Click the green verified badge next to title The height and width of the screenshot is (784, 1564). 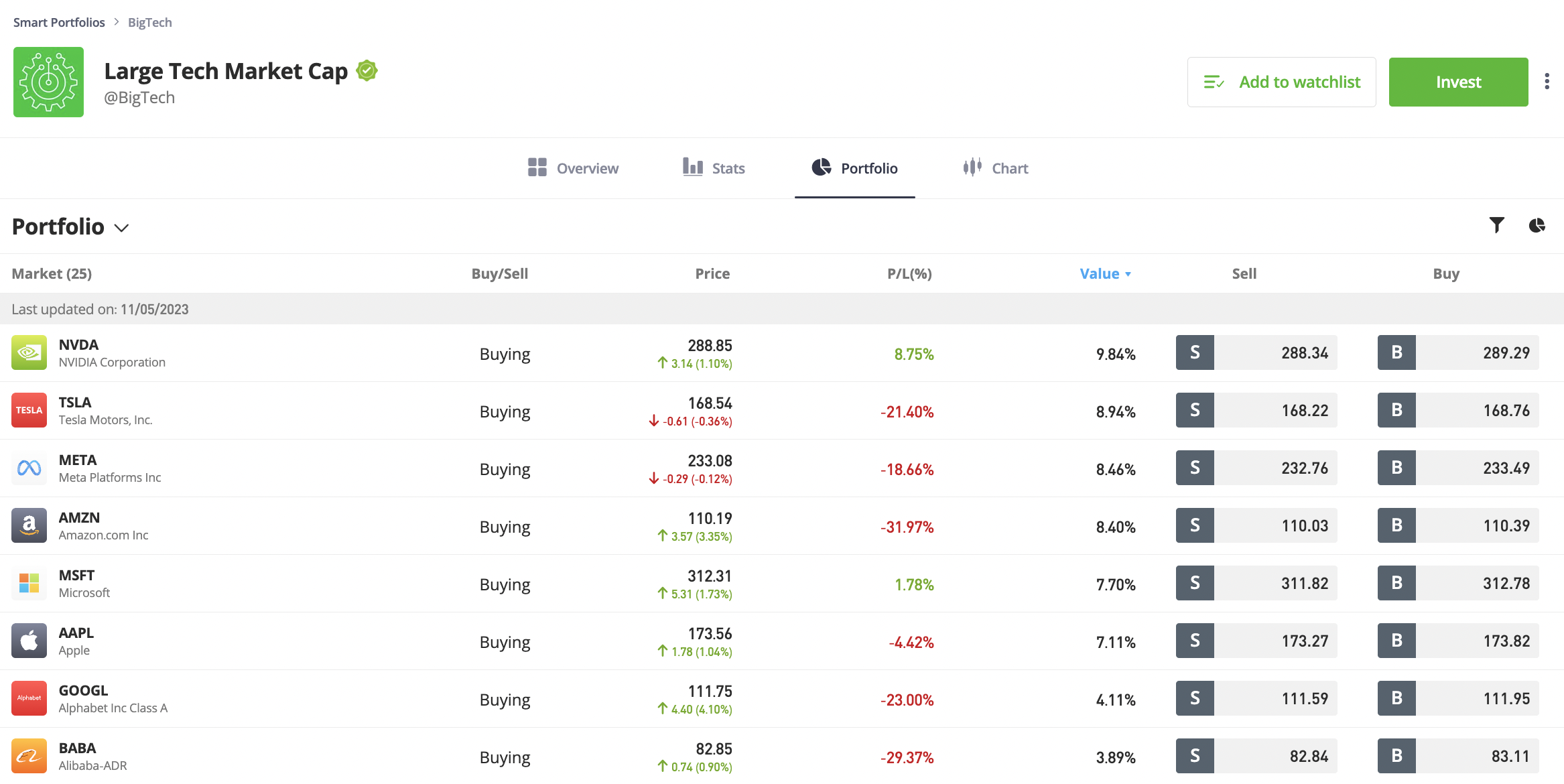point(367,70)
